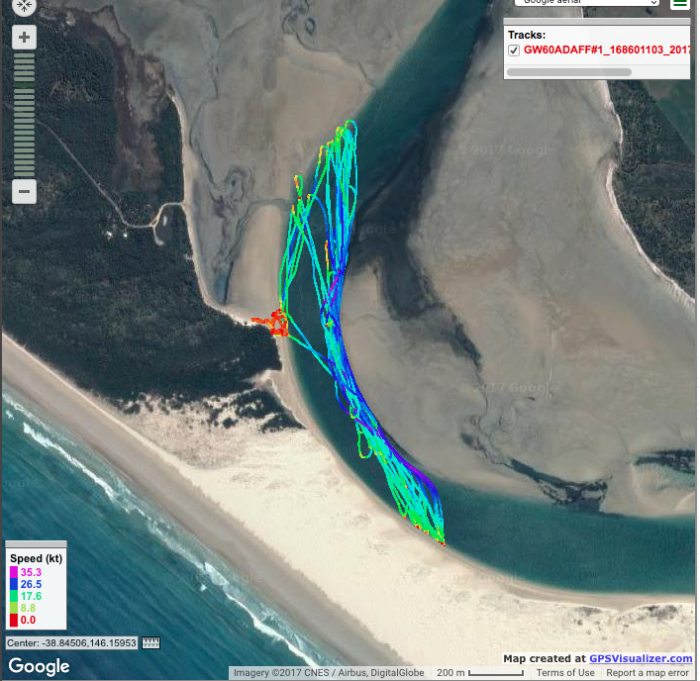Viewport: 700px width, 681px height.
Task: Click the red stationary track cluster
Action: 273,323
